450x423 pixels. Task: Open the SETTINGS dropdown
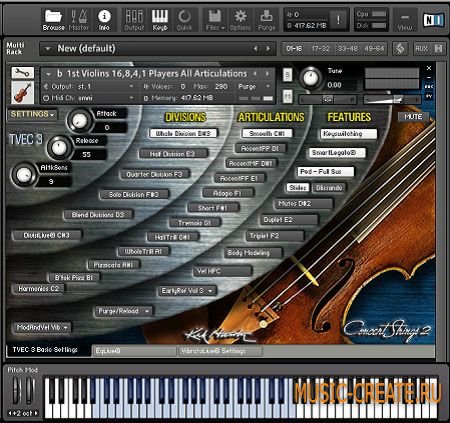(32, 114)
